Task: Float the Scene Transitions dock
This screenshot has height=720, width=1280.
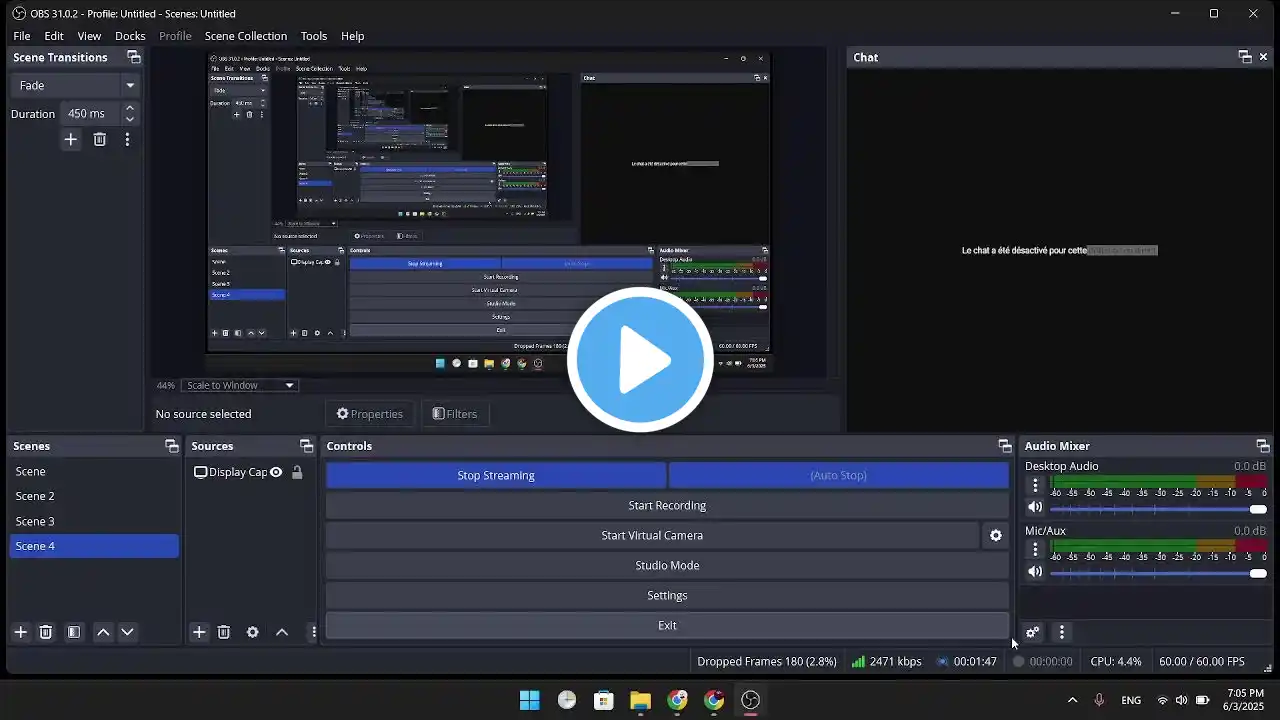Action: pos(134,57)
